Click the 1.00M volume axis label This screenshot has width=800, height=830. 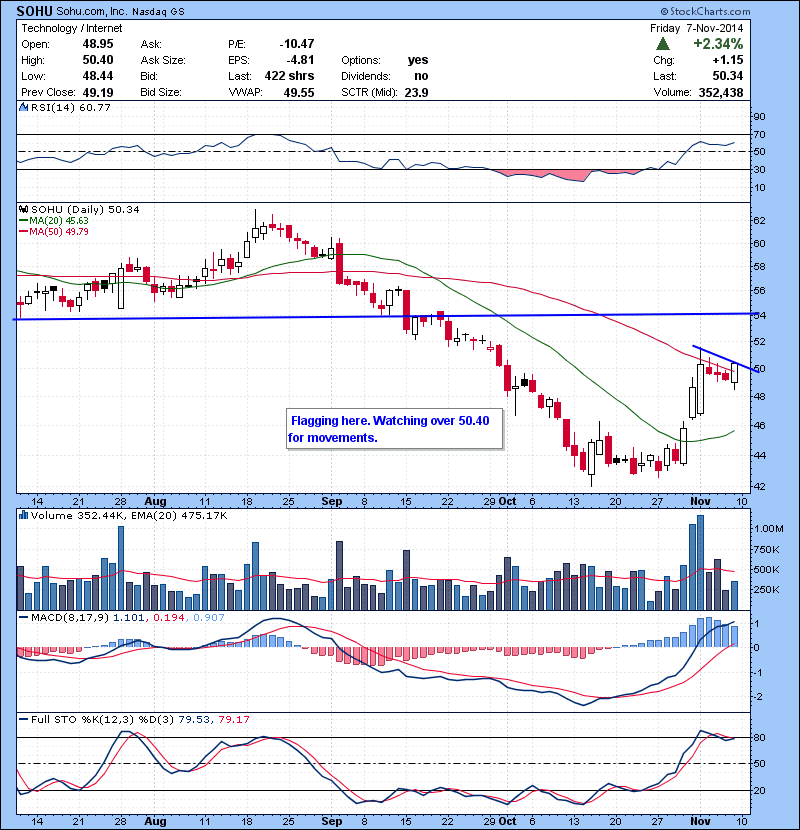769,529
